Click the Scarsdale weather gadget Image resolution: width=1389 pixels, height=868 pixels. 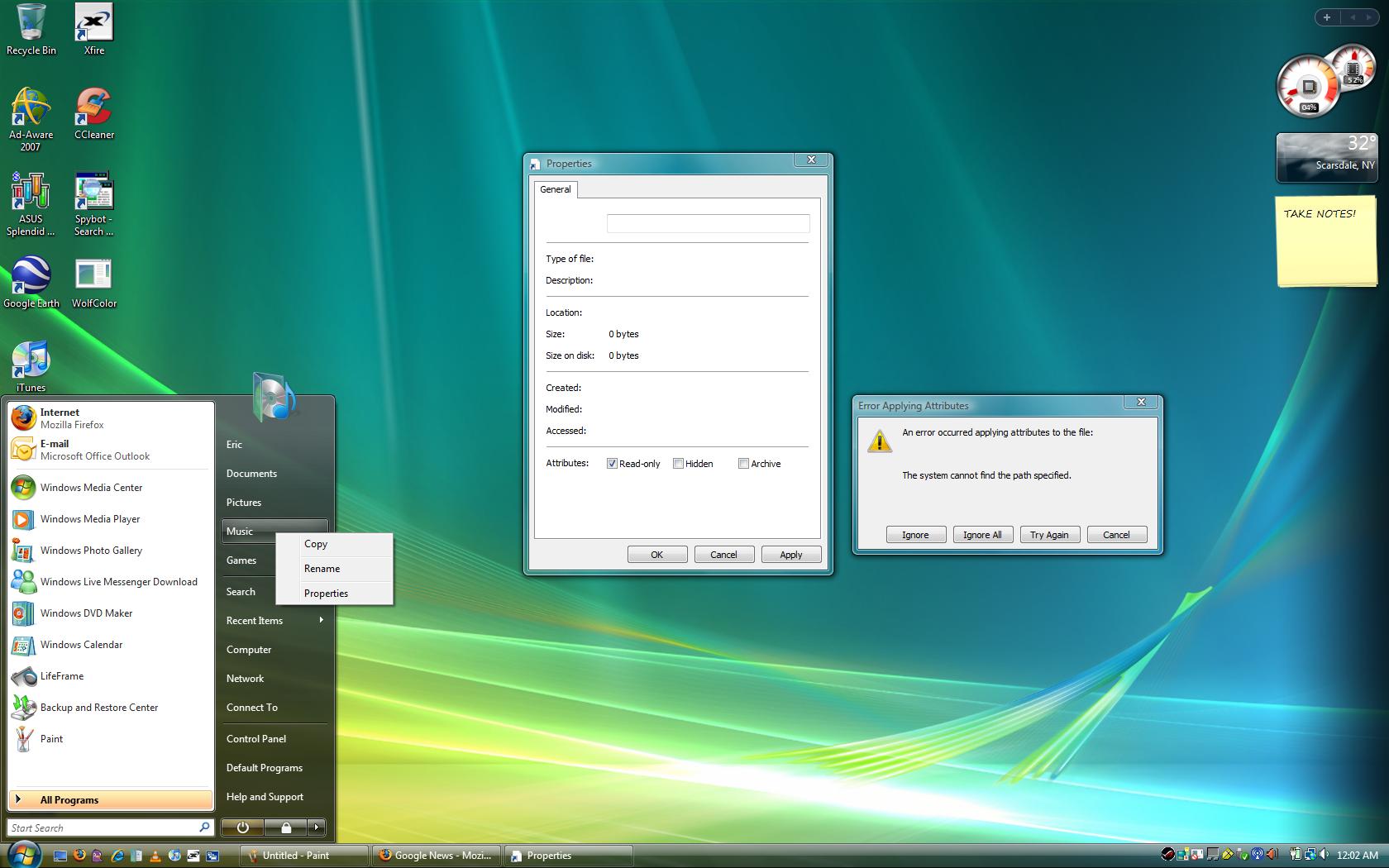coord(1325,157)
